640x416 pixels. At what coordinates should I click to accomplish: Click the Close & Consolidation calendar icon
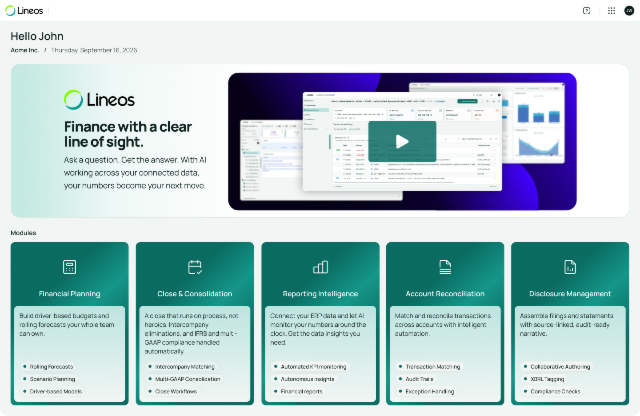(195, 267)
